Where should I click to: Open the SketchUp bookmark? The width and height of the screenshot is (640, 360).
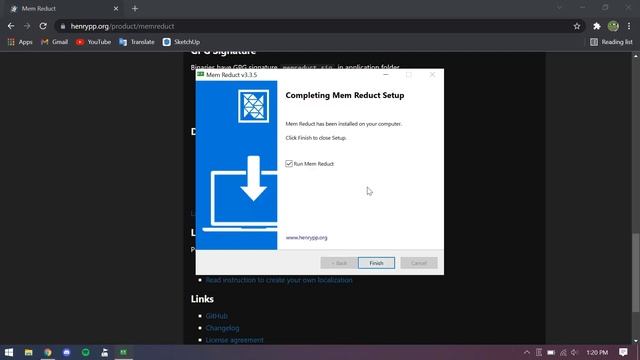click(x=181, y=42)
